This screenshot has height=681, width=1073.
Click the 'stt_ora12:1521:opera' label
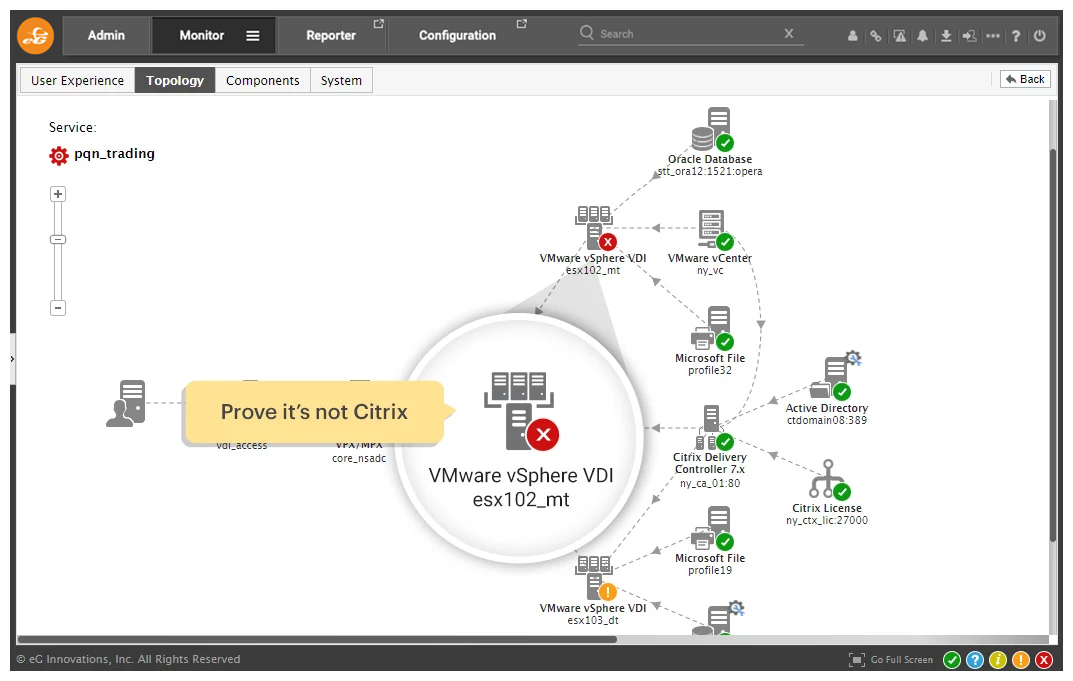tap(710, 172)
